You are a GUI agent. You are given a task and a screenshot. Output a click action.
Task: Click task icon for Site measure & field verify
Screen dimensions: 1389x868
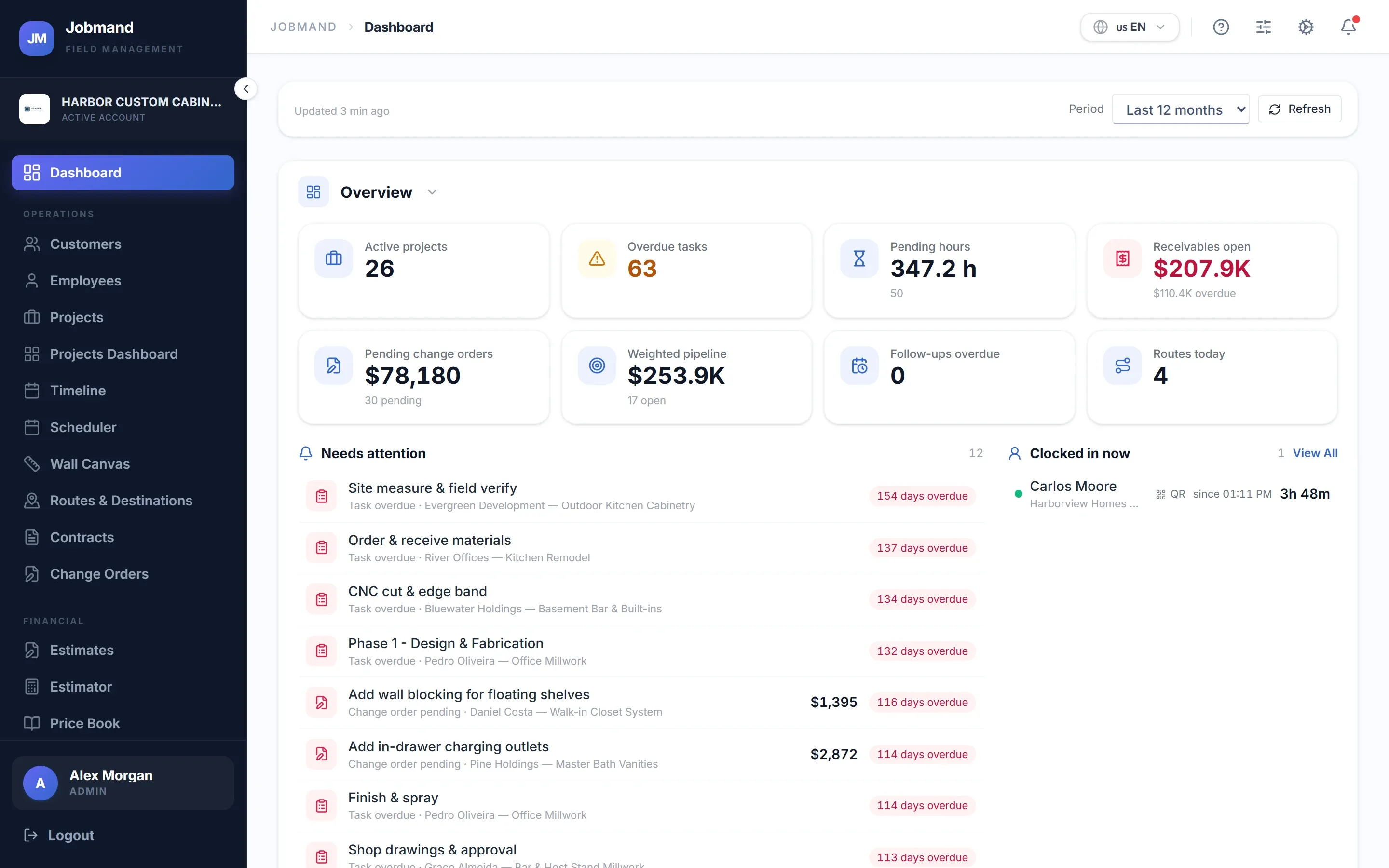tap(321, 496)
